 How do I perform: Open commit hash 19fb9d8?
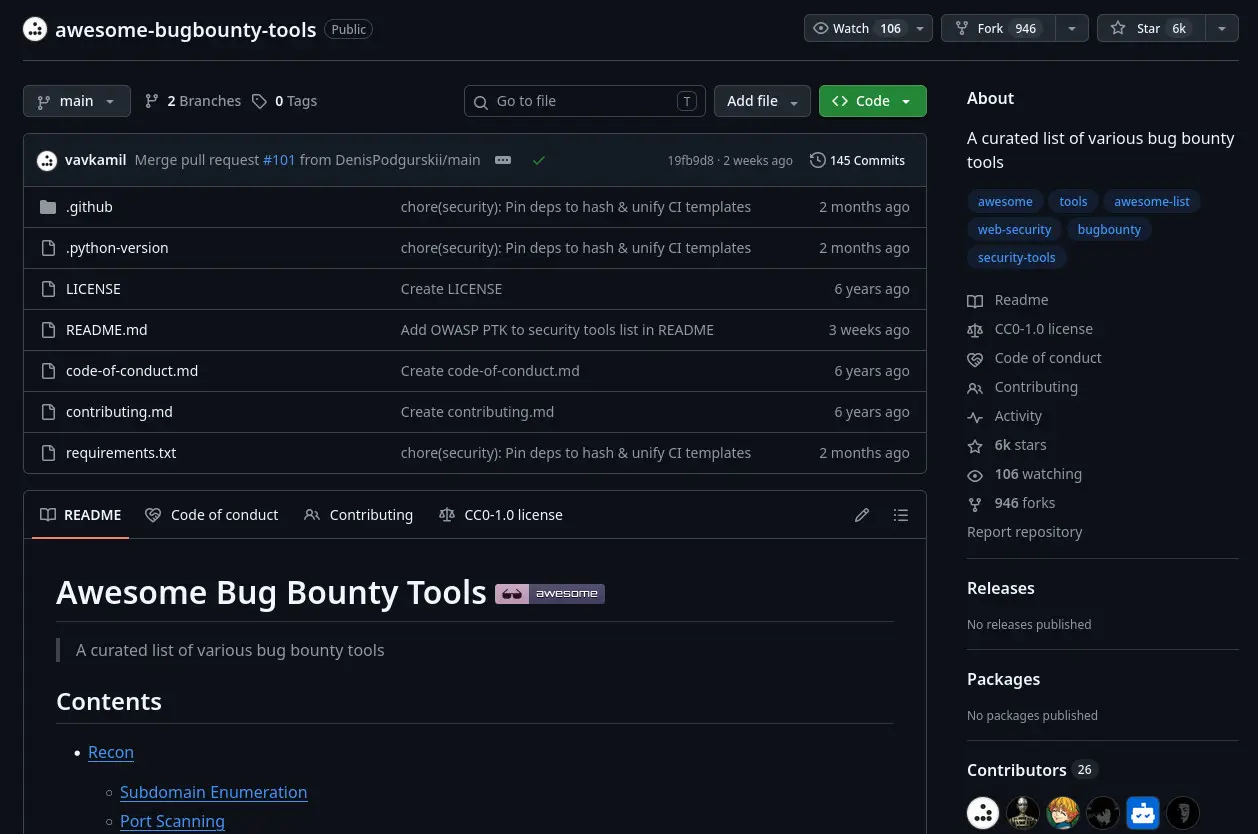(x=691, y=160)
